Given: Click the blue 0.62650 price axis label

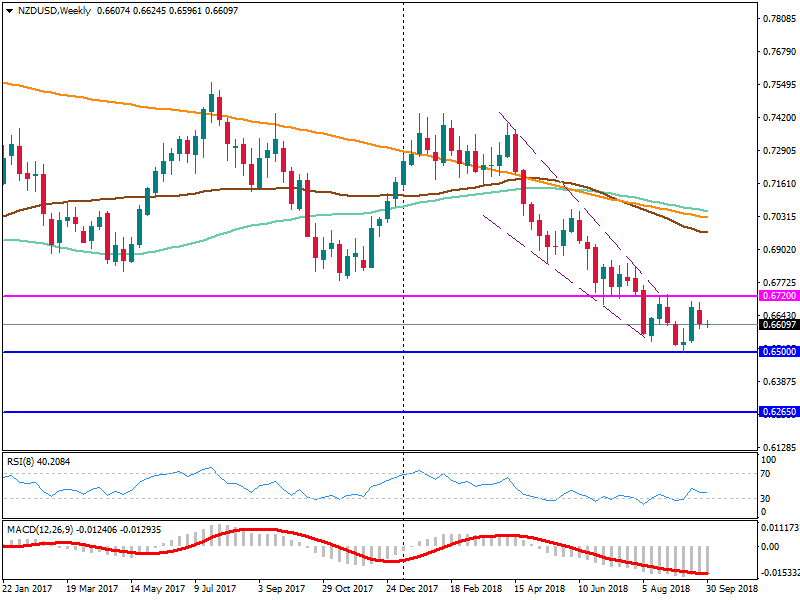Looking at the screenshot, I should coord(778,411).
